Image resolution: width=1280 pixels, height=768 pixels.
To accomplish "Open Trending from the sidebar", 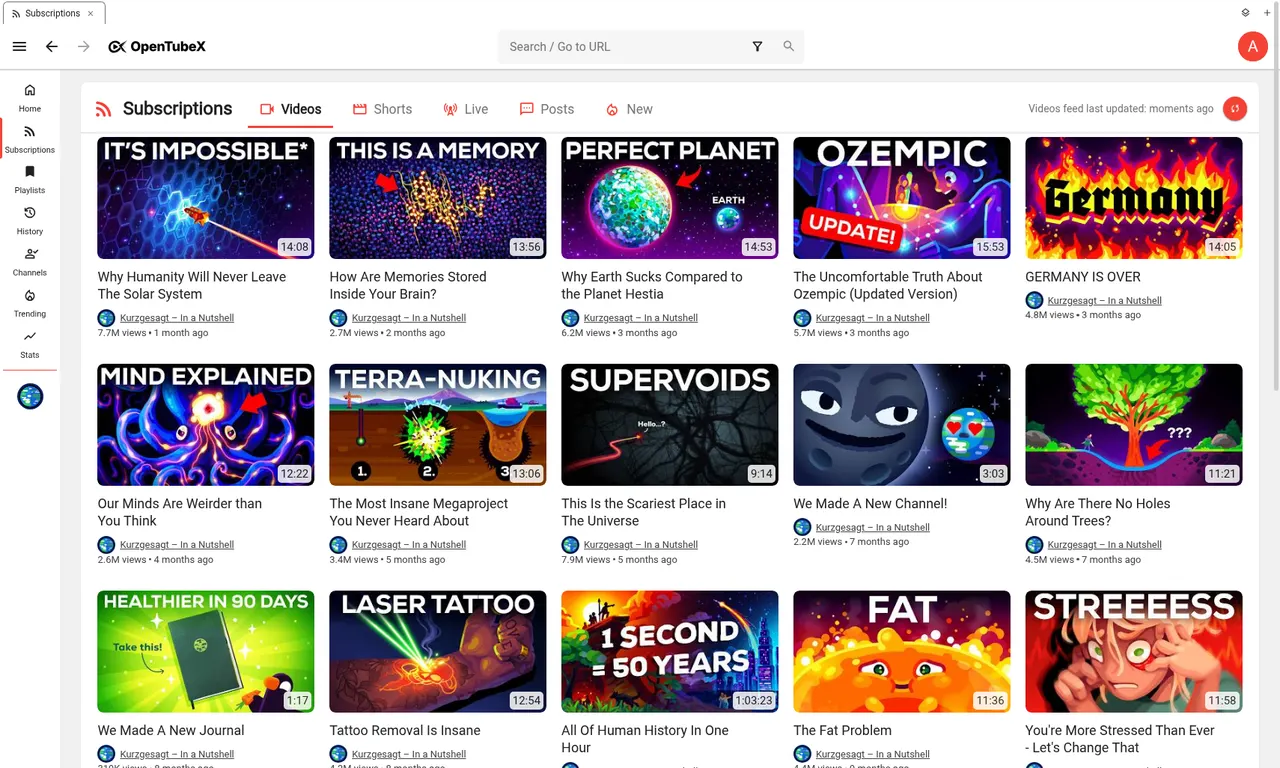I will tap(30, 302).
